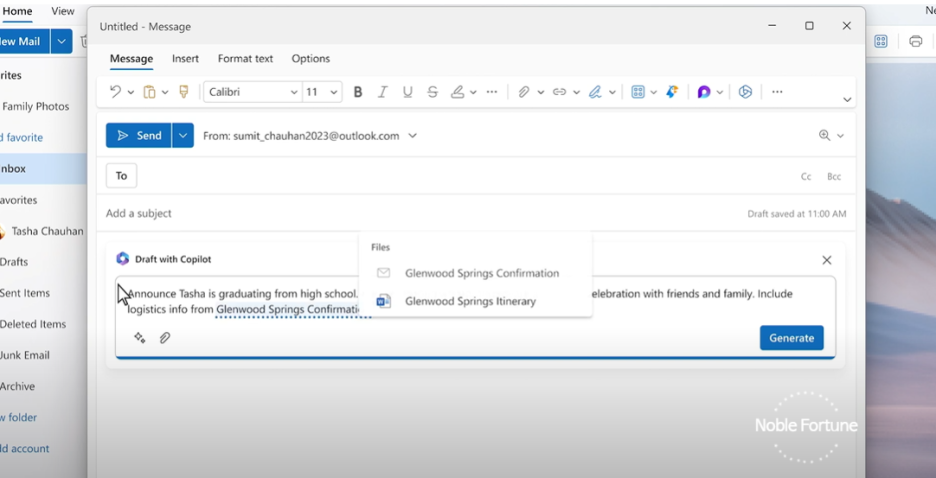Open the Format text tab

click(x=245, y=58)
